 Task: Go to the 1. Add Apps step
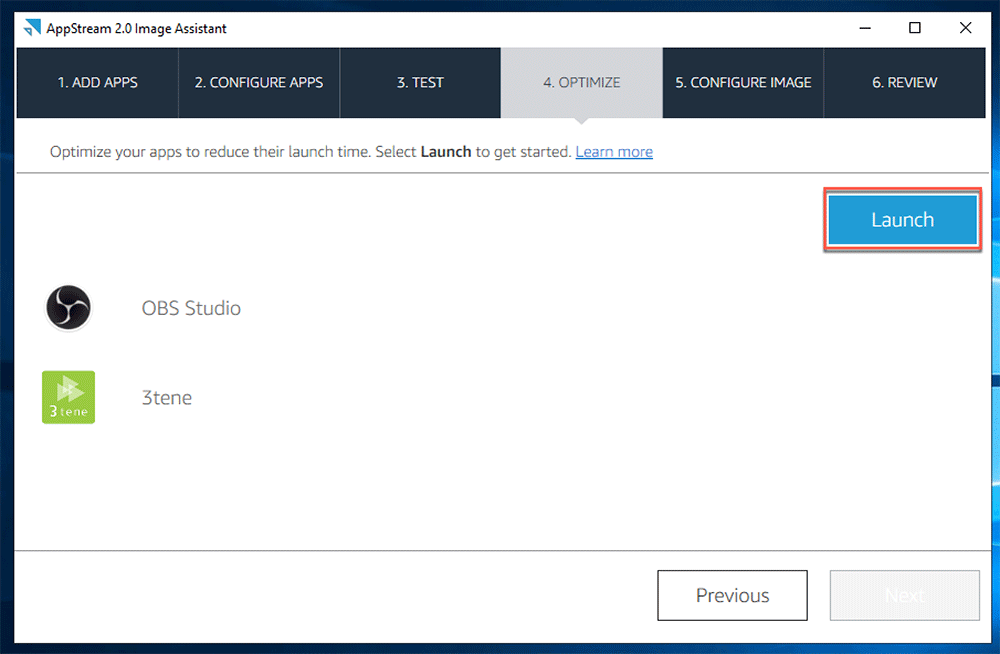[98, 82]
